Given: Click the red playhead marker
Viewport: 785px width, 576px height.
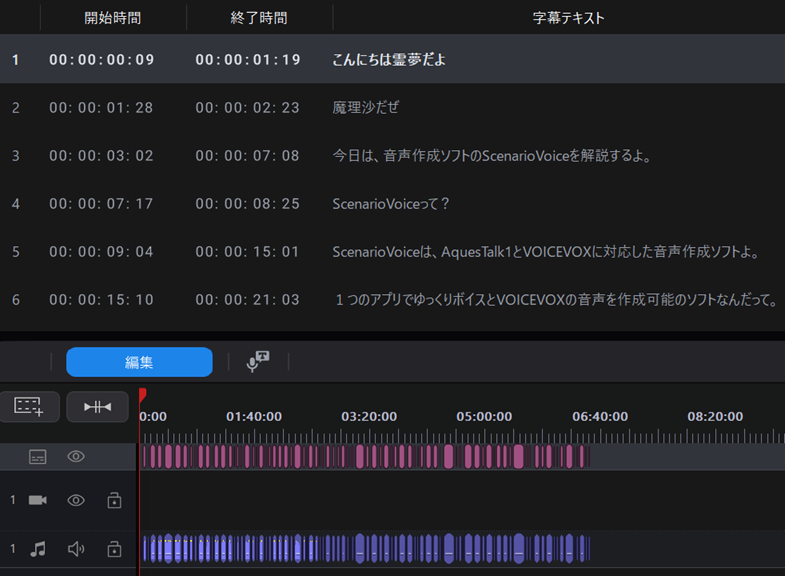Looking at the screenshot, I should point(142,395).
